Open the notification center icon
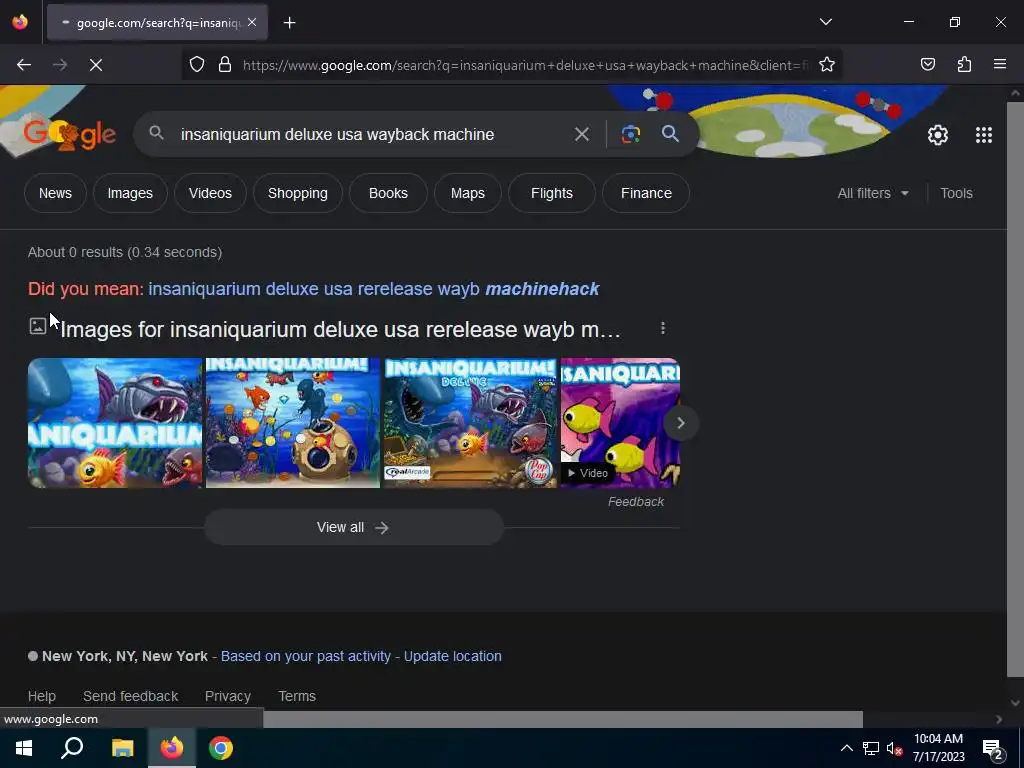 click(x=993, y=749)
